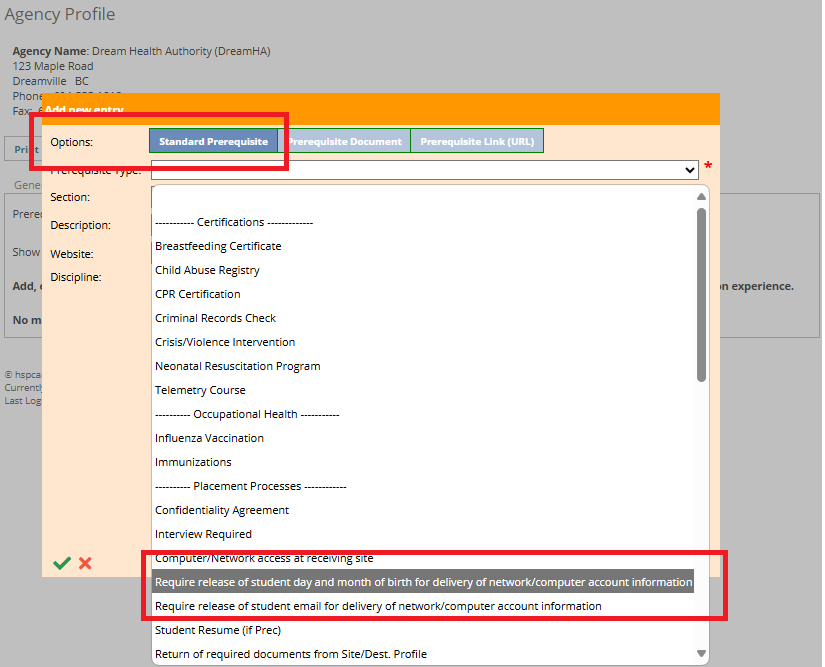
Task: Click the dropdown list's scroll up arrow
Action: pos(701,196)
